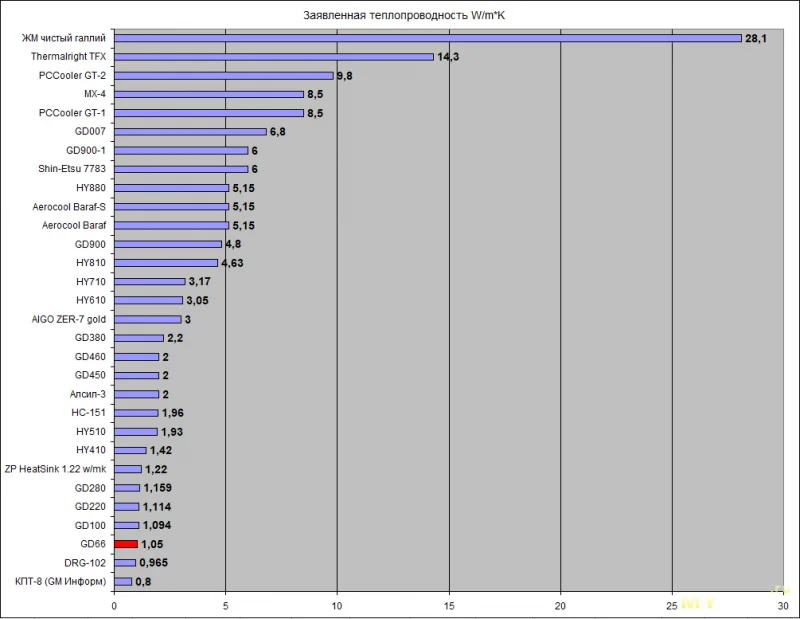The height and width of the screenshot is (619, 800).
Task: Click the chart title Заявленная теплопроводность W/m*K
Action: [404, 15]
